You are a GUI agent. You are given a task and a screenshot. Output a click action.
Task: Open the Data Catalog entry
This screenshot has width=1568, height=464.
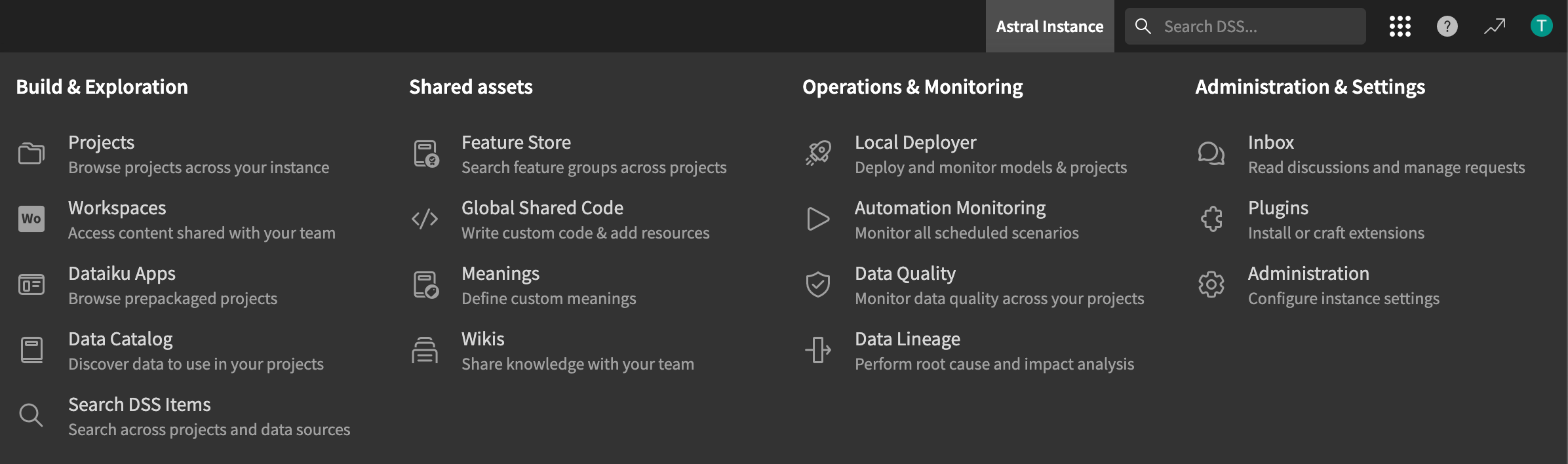pyautogui.click(x=121, y=339)
